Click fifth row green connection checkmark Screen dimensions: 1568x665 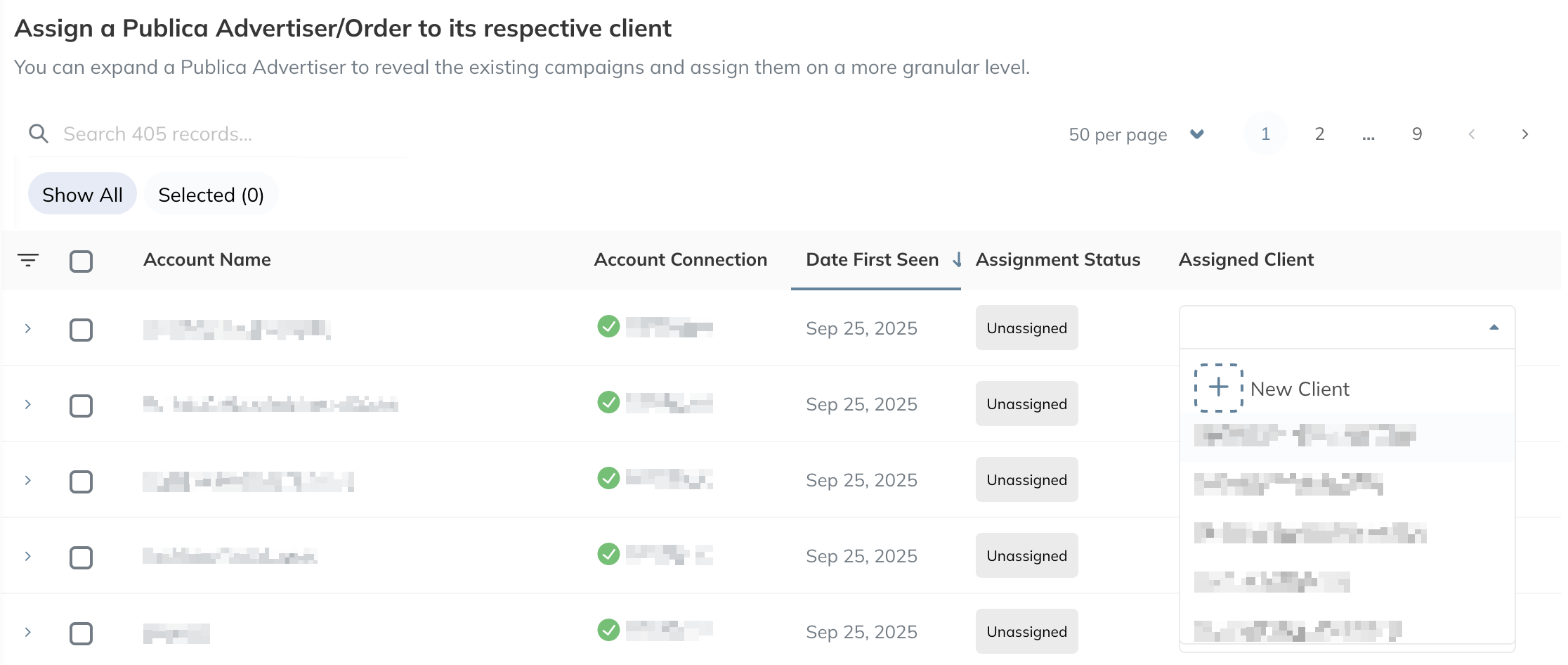click(x=608, y=631)
